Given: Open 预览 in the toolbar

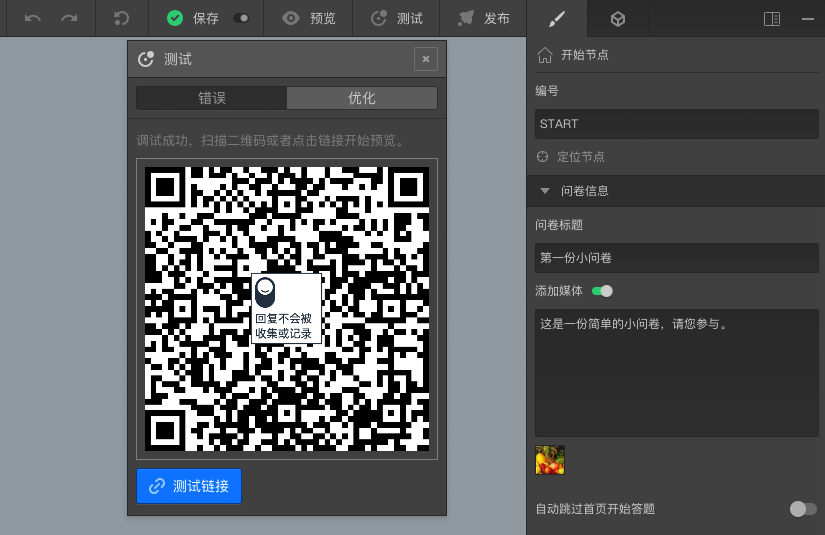Looking at the screenshot, I should (x=308, y=18).
